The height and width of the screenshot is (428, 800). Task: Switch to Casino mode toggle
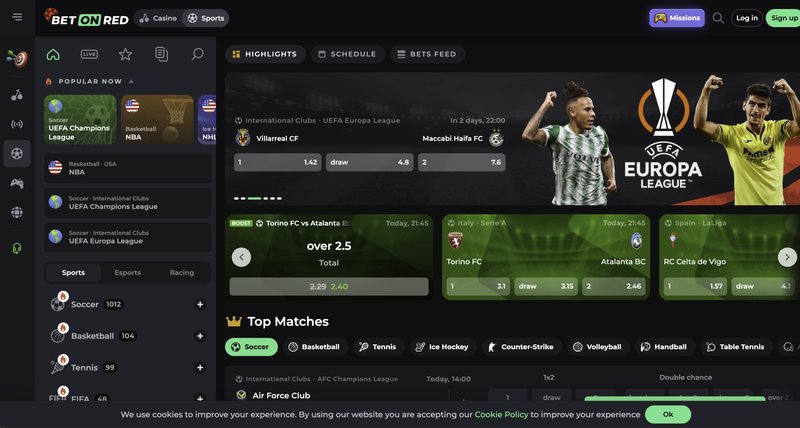pyautogui.click(x=158, y=18)
